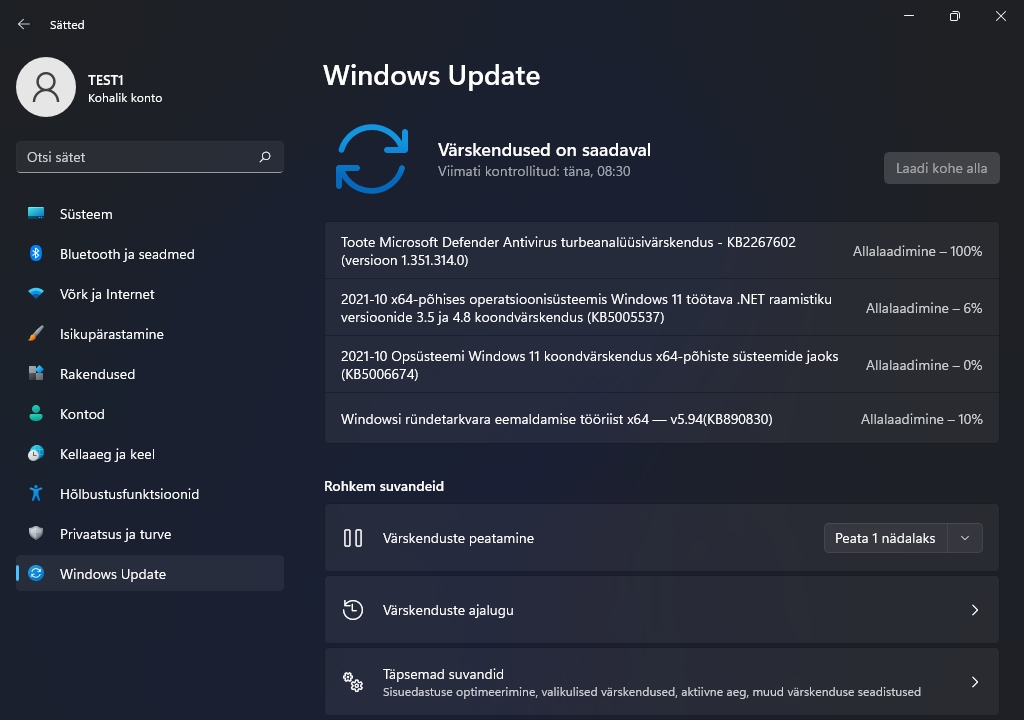Click the Sisuedastuse optimeerimine description text

[652, 692]
